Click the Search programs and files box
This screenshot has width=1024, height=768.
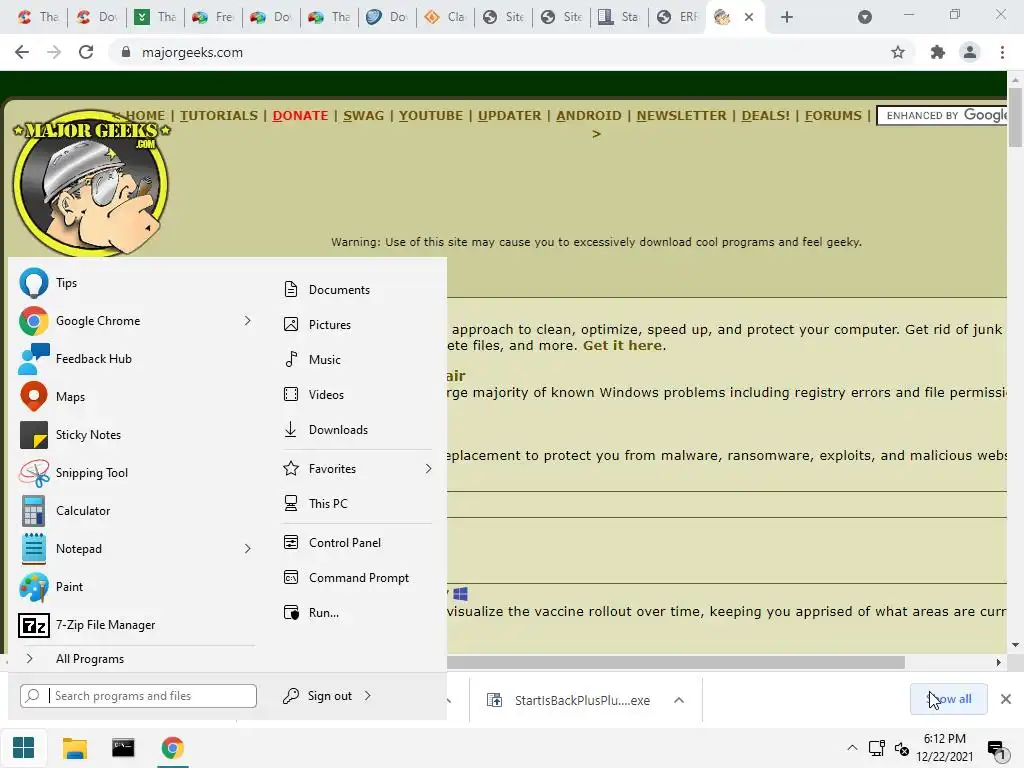coord(138,696)
